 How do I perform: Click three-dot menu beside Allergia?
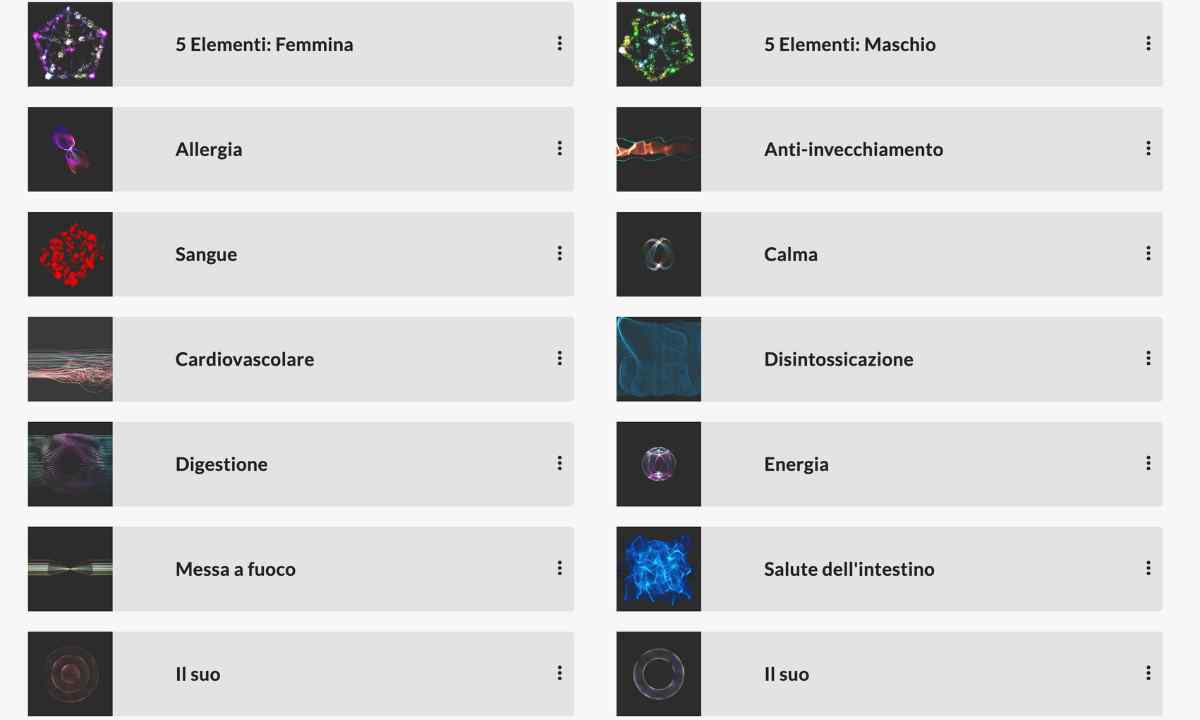pyautogui.click(x=559, y=148)
